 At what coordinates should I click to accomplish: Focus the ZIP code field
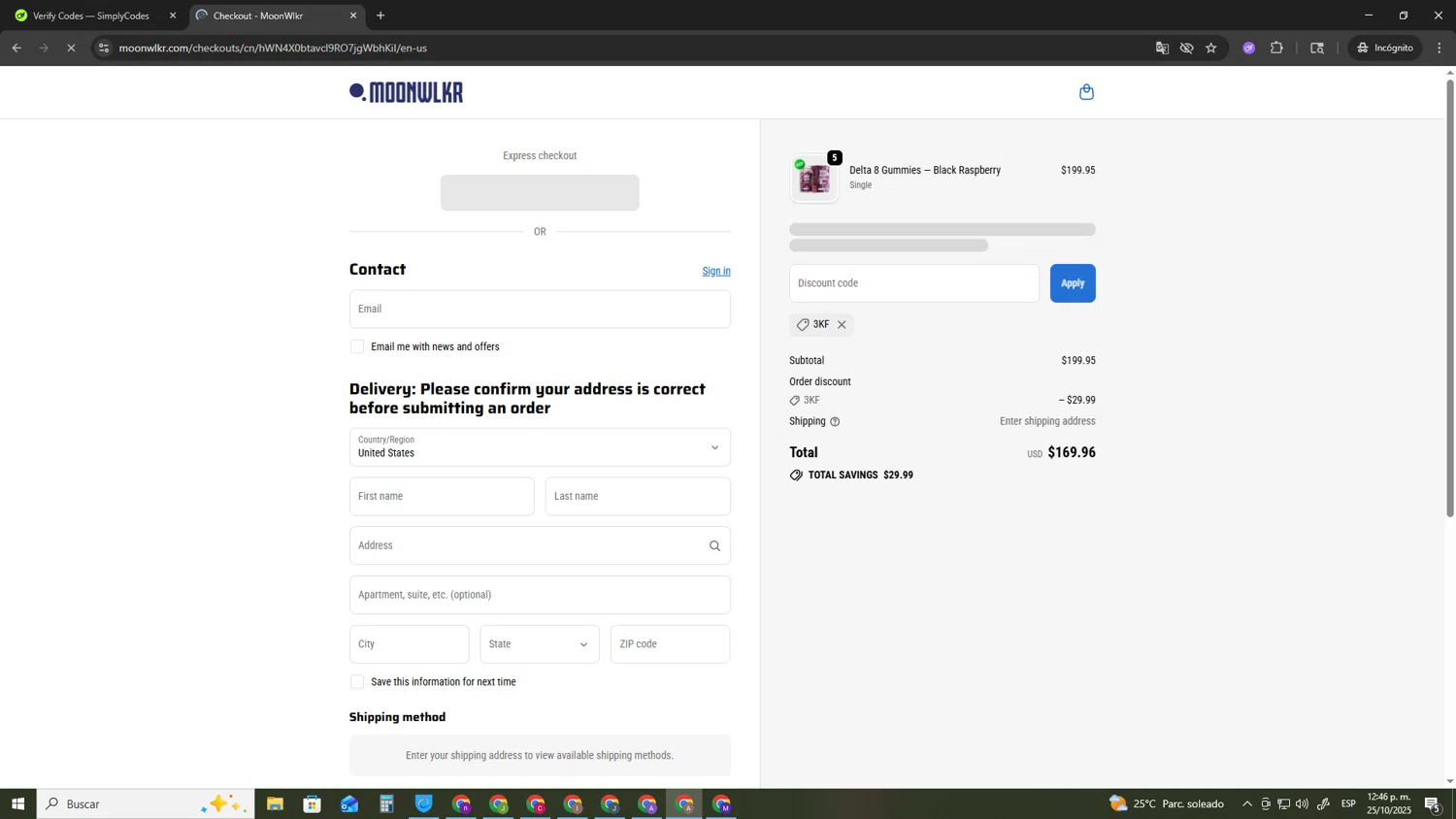click(x=671, y=644)
